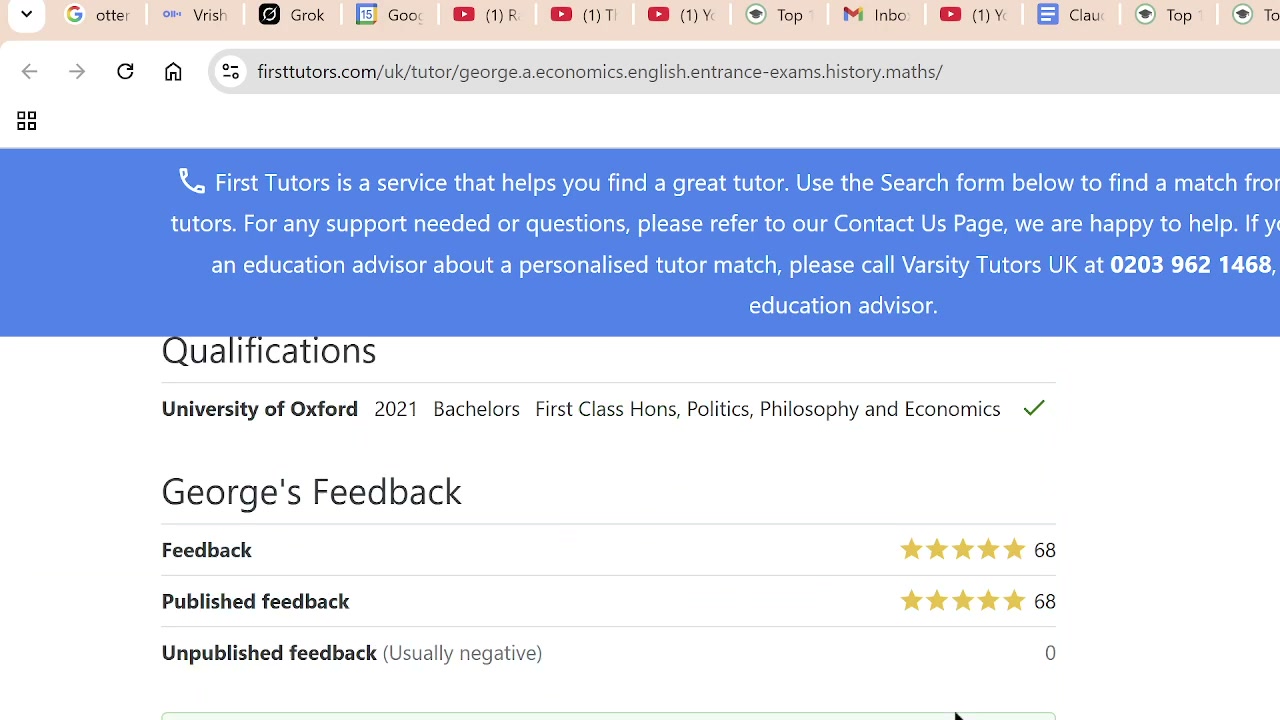Image resolution: width=1280 pixels, height=720 pixels.
Task: Click the browser forward arrow
Action: pos(77,72)
